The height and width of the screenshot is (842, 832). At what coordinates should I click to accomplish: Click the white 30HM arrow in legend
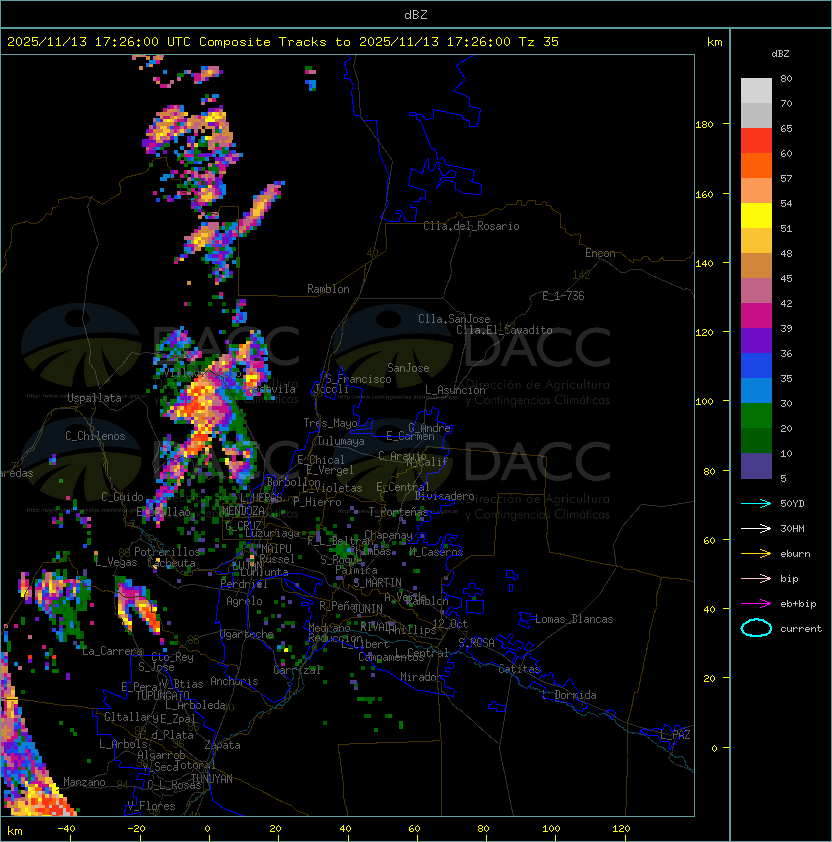pos(756,528)
